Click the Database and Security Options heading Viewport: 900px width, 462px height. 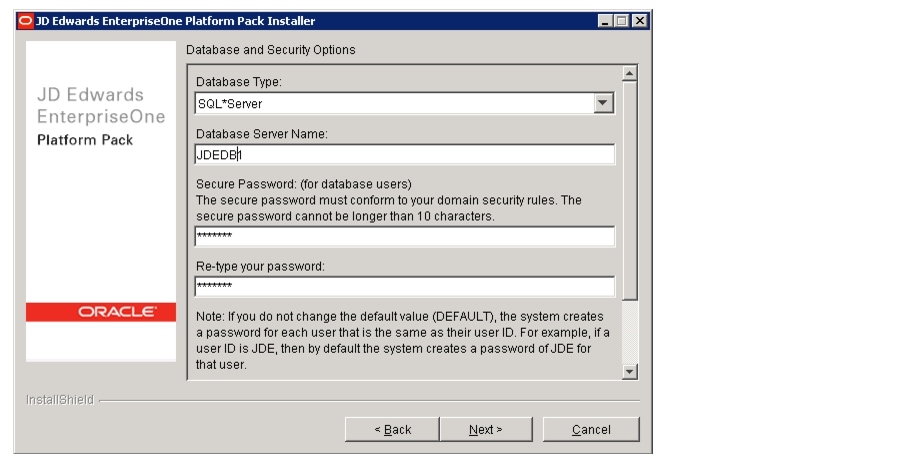[x=270, y=50]
